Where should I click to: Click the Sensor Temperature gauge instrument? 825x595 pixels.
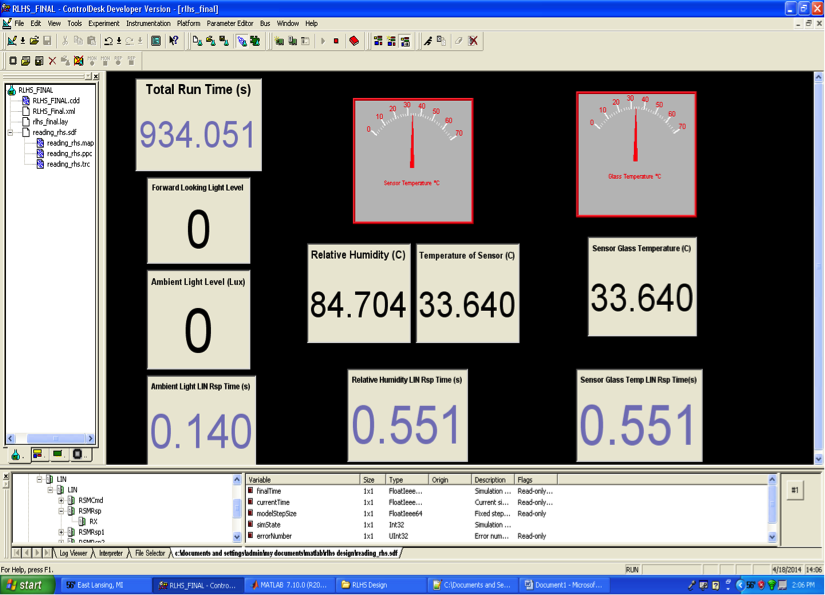coord(413,160)
